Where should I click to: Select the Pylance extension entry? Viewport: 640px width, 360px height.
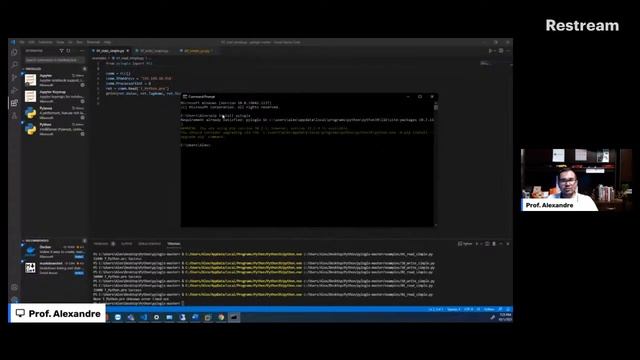[54, 113]
